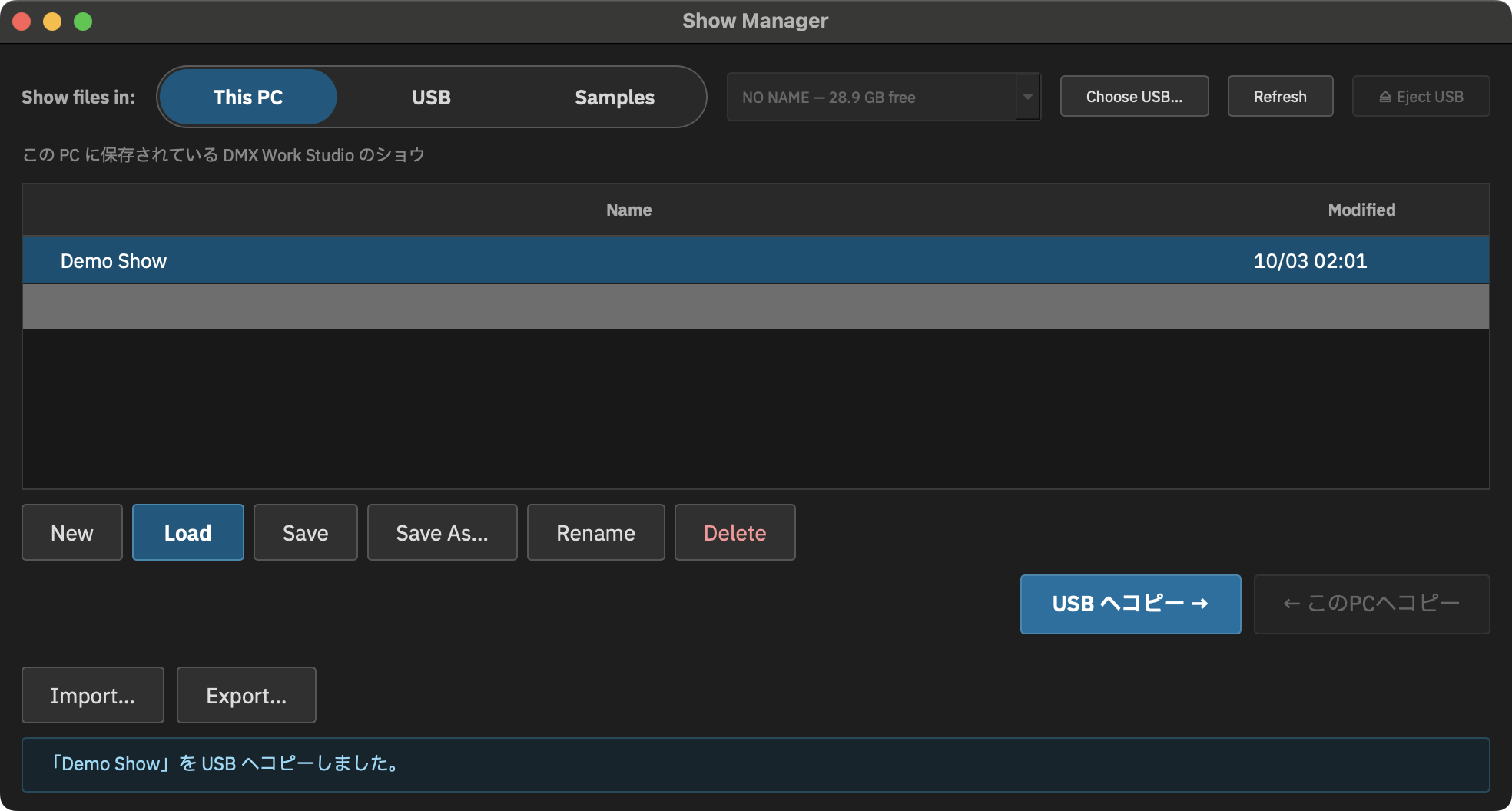The image size is (1512, 811).
Task: Close the Show Manager window
Action: coord(22,22)
